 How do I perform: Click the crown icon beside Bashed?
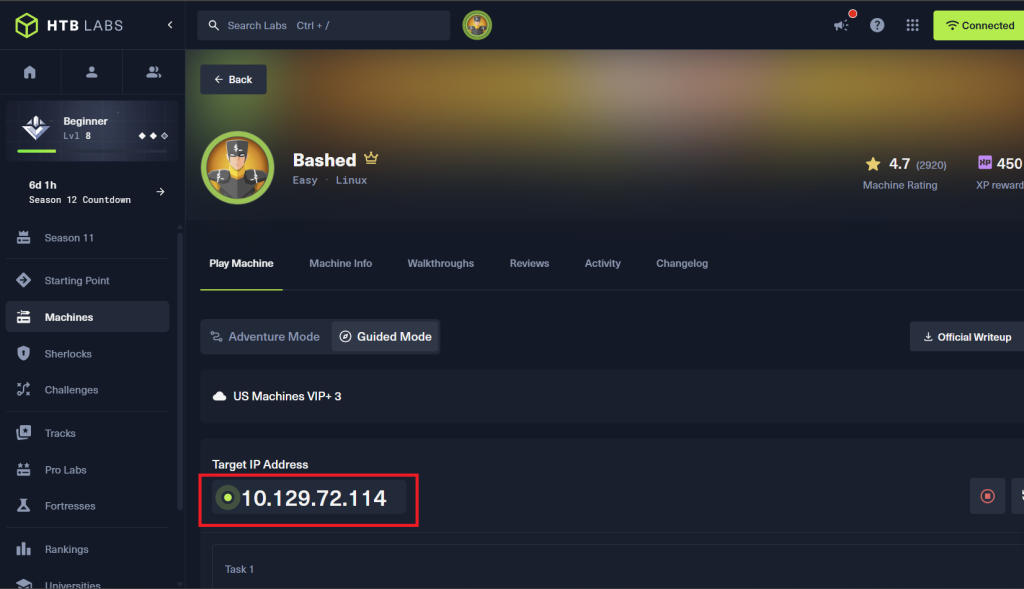pos(371,158)
